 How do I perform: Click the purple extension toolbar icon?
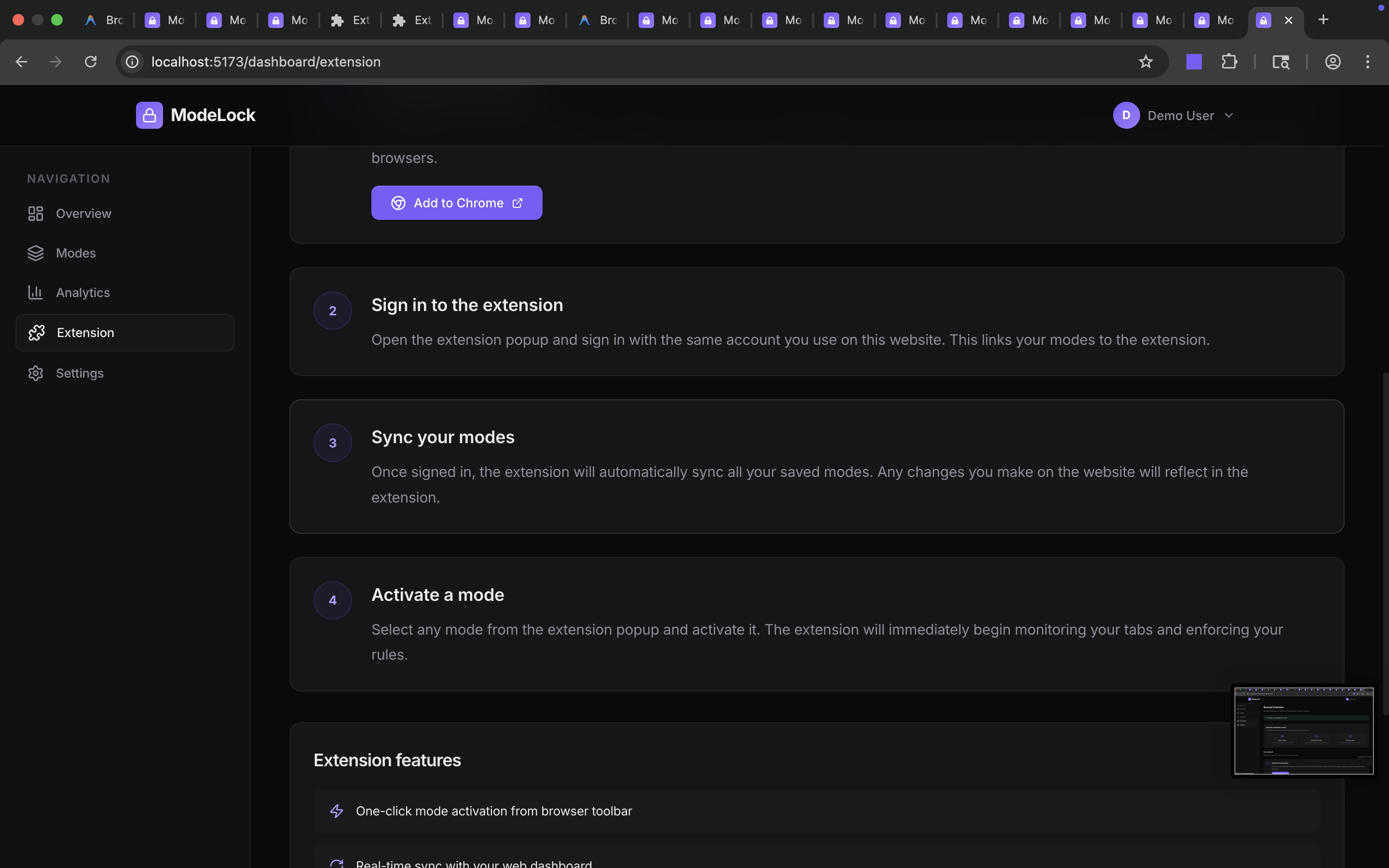click(x=1194, y=61)
